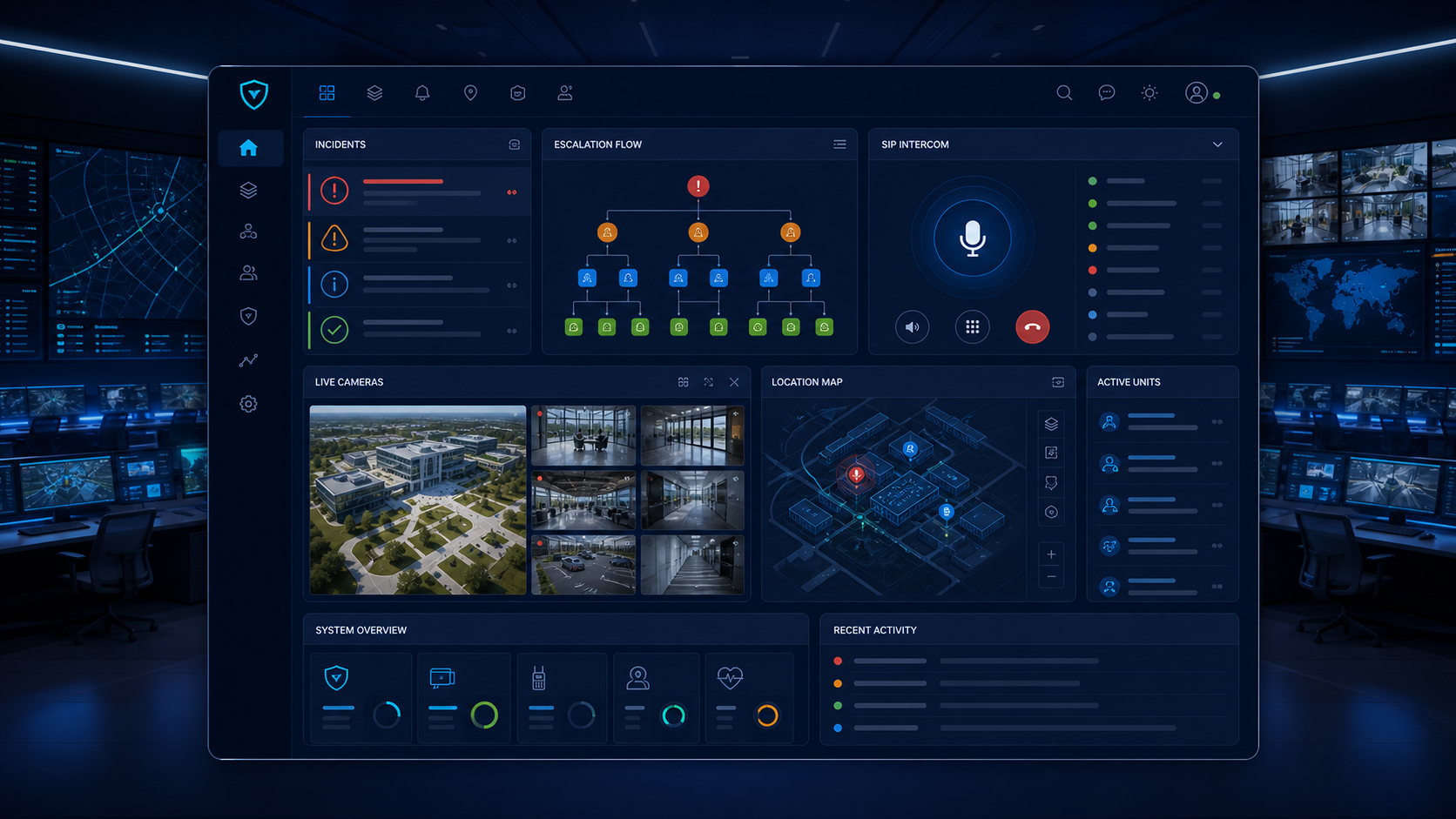Viewport: 1456px width, 819px height.
Task: Click the search magnifier icon
Action: (x=1064, y=92)
